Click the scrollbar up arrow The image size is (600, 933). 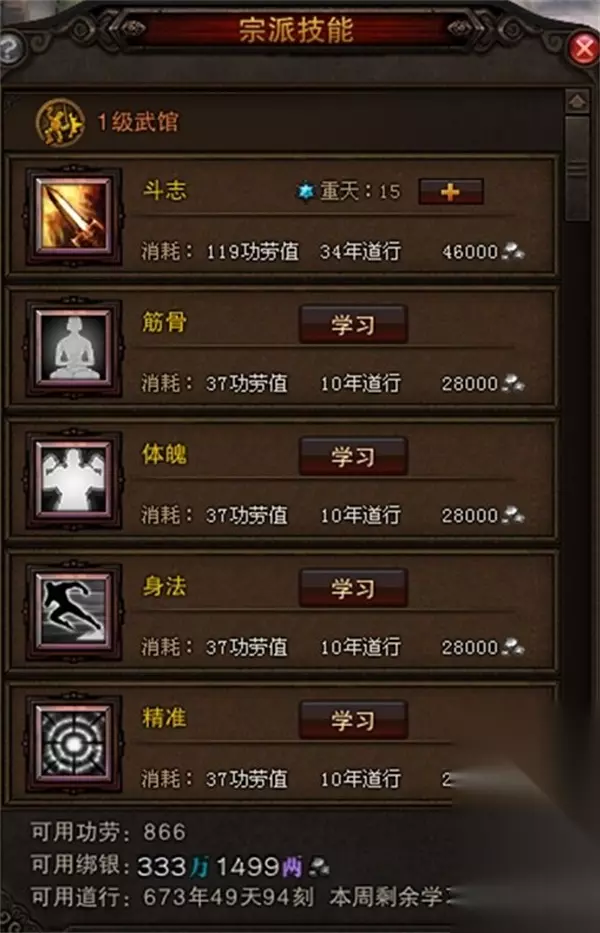pyautogui.click(x=577, y=102)
